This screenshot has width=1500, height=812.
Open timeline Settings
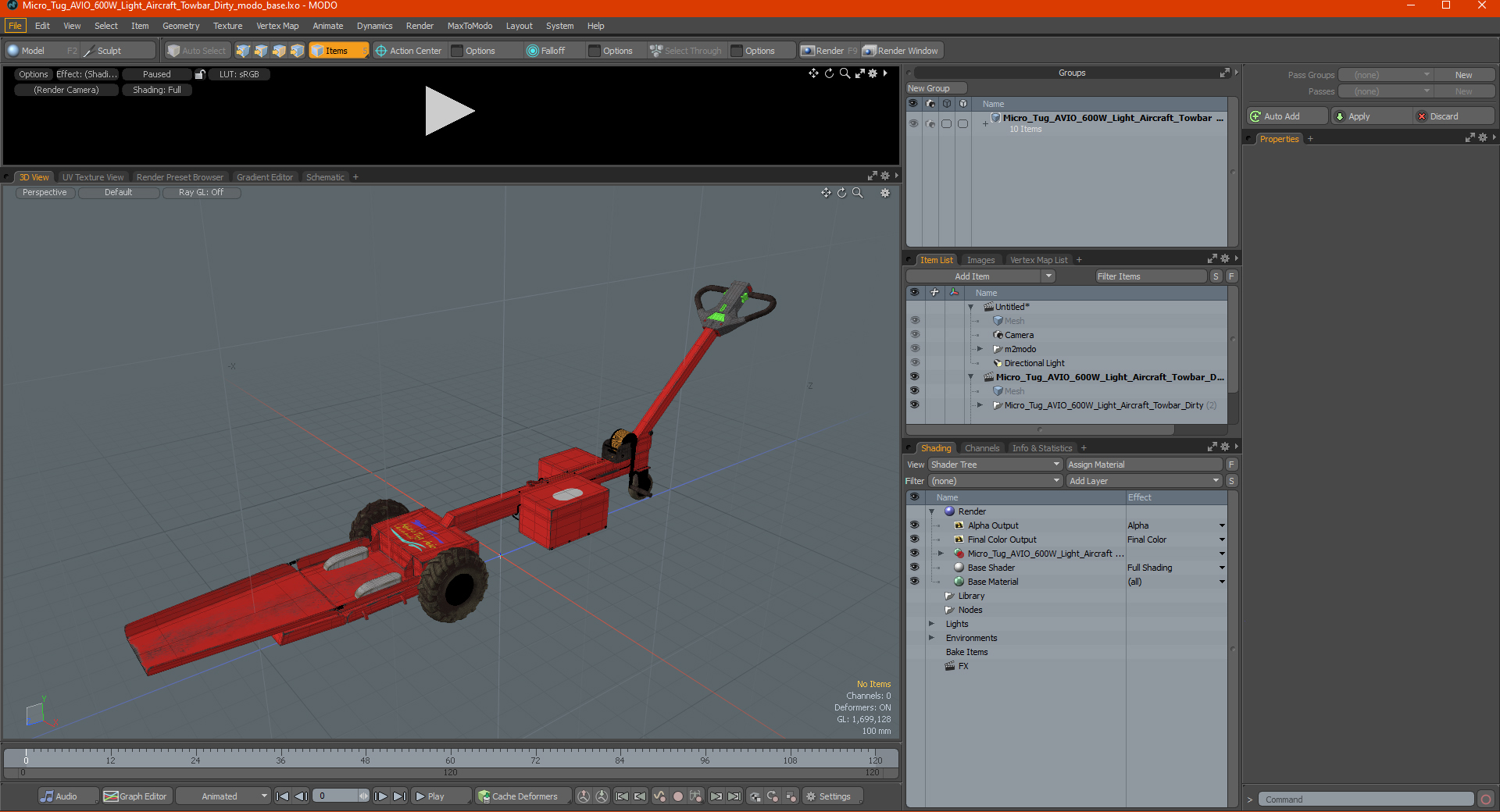click(x=834, y=796)
